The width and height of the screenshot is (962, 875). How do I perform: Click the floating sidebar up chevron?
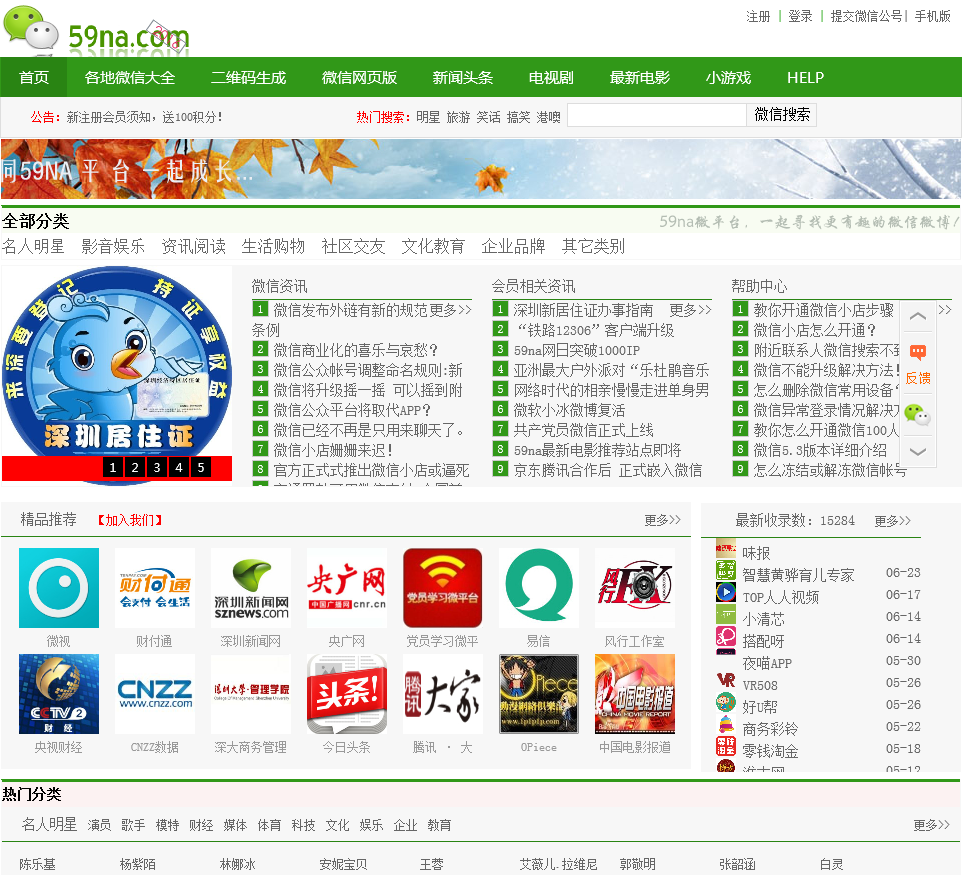[x=918, y=317]
